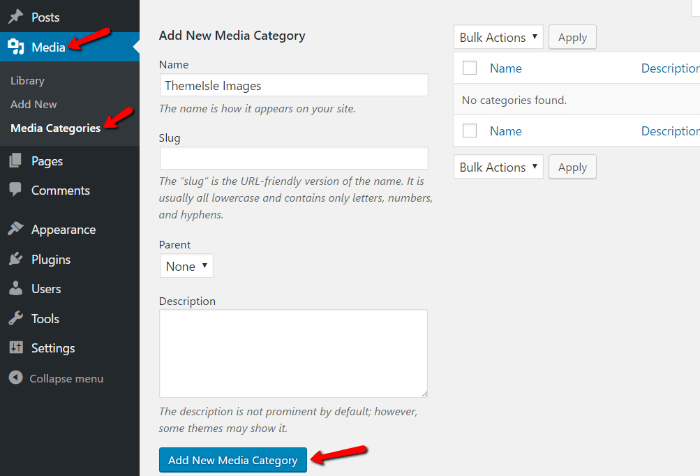Open the bottom Bulk Actions dropdown
Viewport: 700px width, 476px height.
[x=498, y=167]
